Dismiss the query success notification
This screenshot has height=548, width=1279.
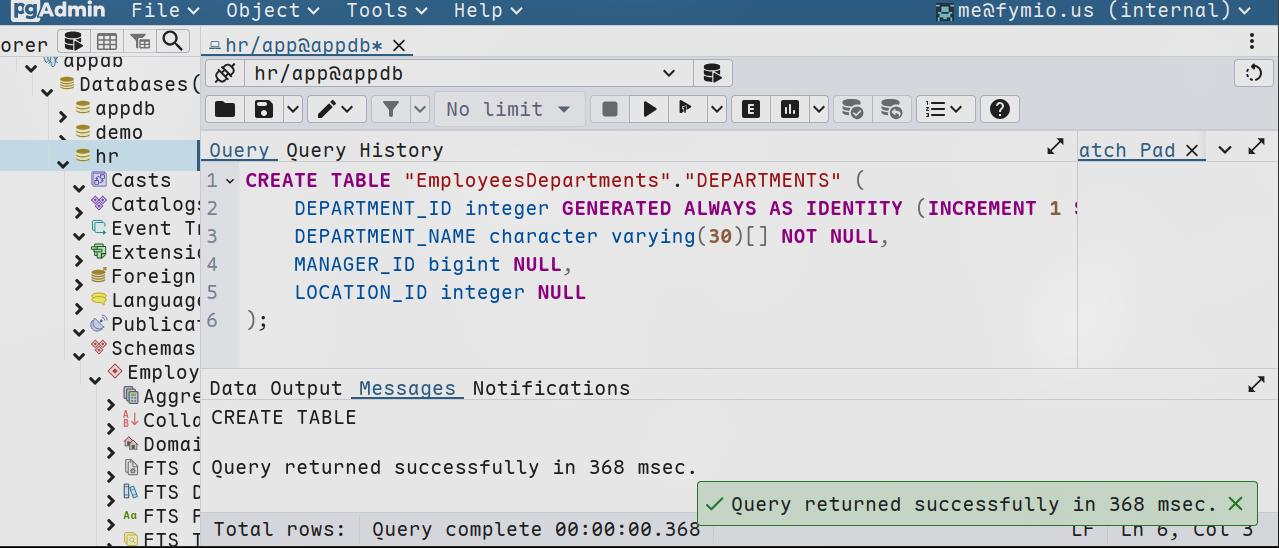1235,504
